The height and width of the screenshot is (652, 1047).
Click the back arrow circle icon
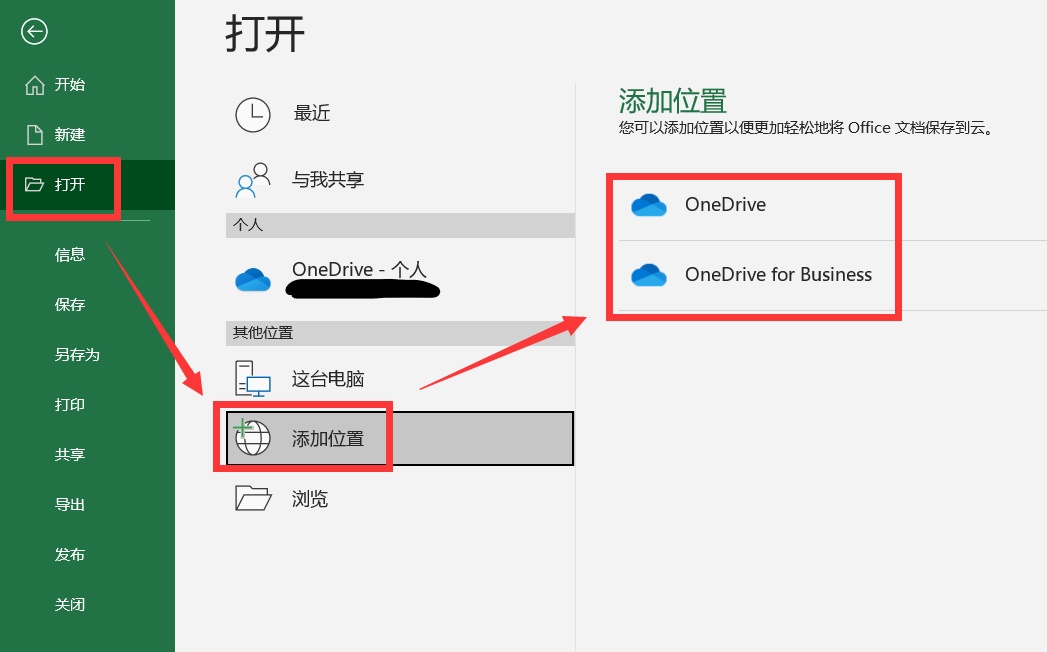[34, 31]
